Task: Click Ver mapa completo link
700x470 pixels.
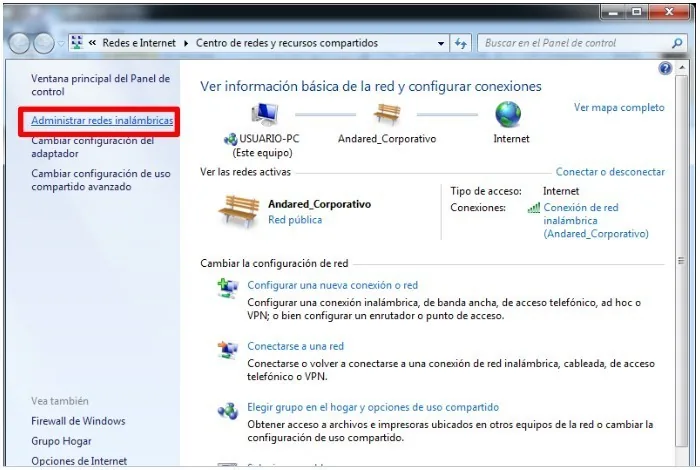Action: pos(619,108)
